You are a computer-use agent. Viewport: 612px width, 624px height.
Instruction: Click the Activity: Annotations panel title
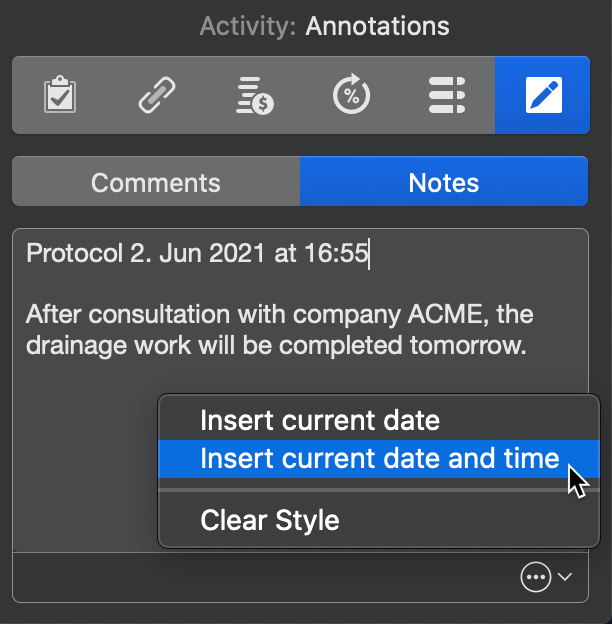[324, 26]
